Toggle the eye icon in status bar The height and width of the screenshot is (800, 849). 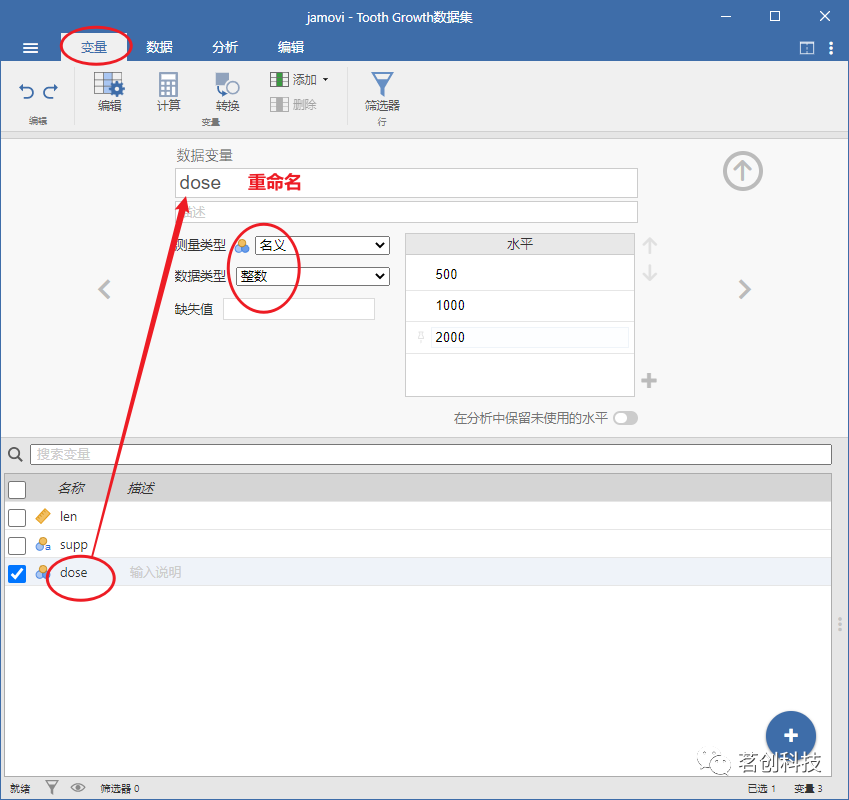[78, 788]
